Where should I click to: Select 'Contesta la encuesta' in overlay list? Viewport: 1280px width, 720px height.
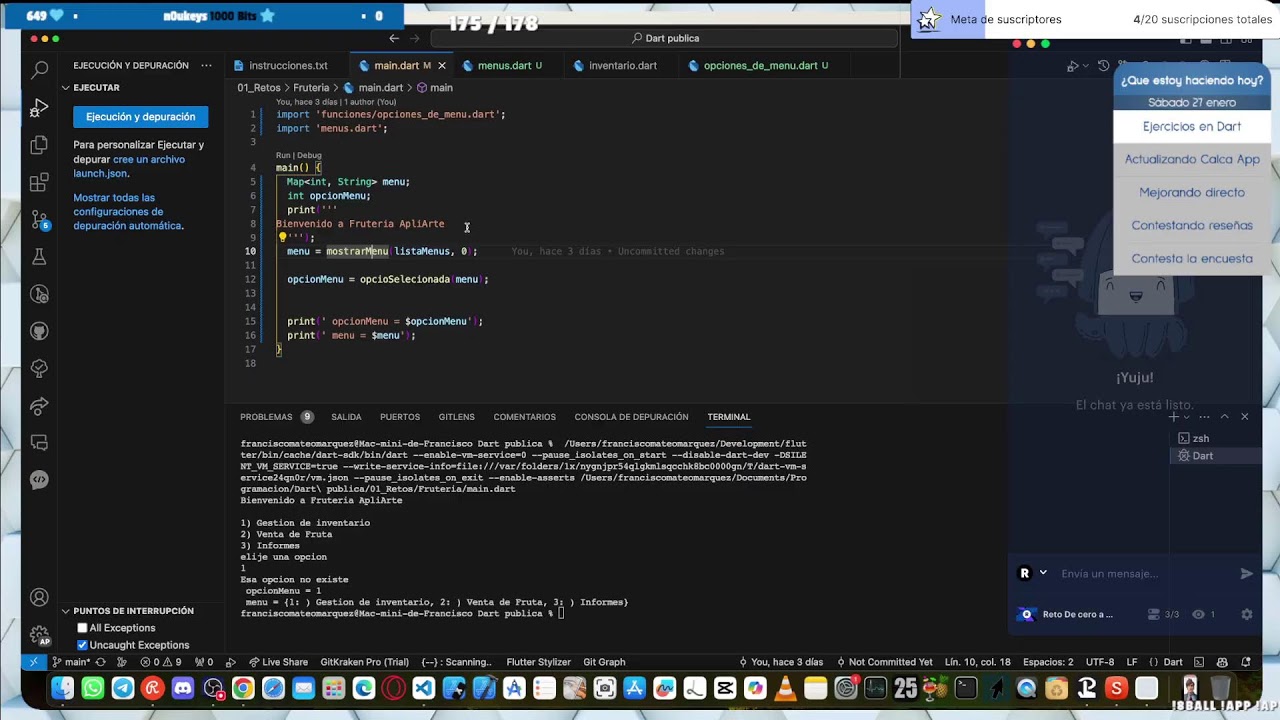(1192, 259)
